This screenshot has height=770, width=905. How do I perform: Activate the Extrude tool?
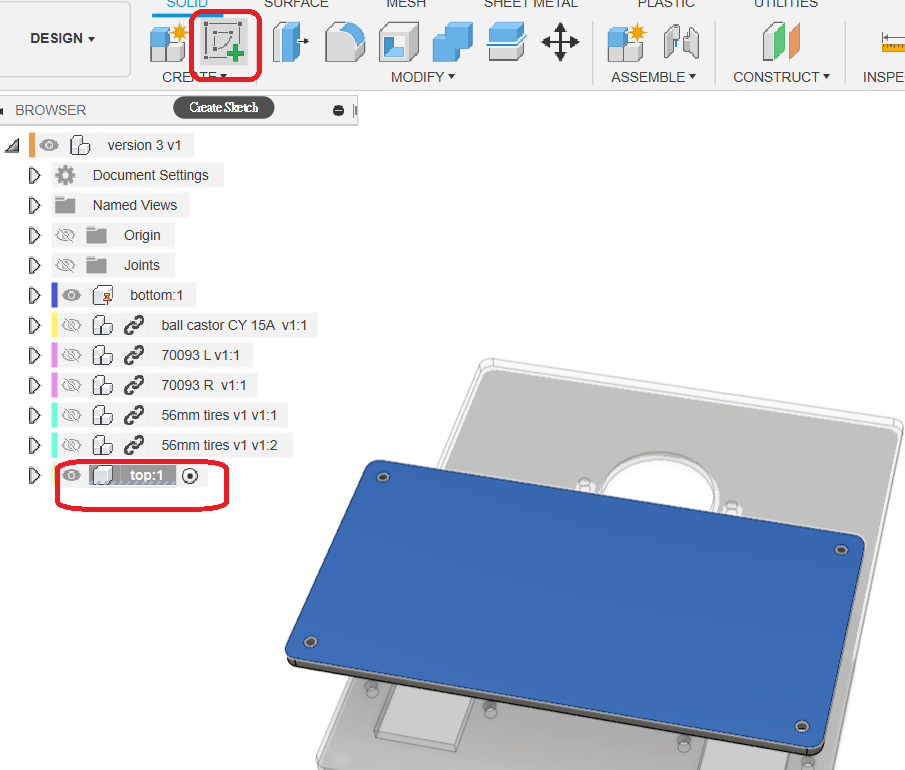point(289,44)
